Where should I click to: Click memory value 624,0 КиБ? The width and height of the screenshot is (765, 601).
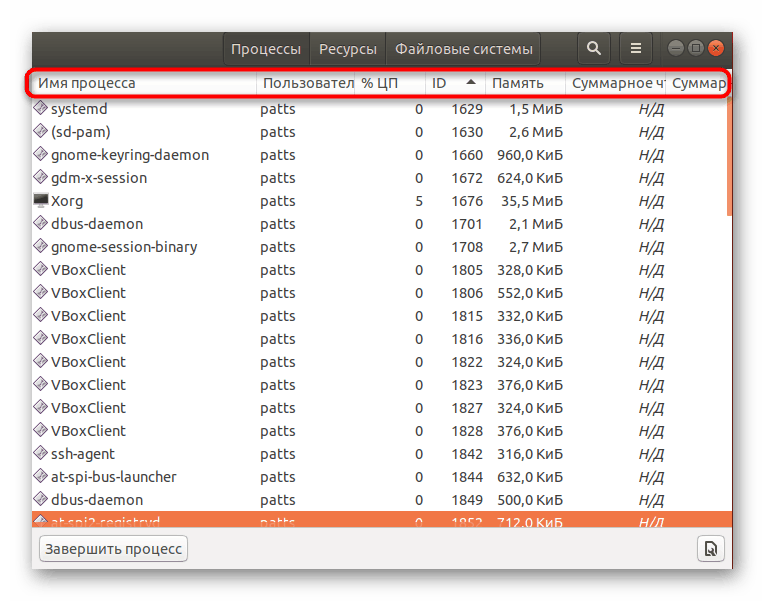pyautogui.click(x=530, y=178)
